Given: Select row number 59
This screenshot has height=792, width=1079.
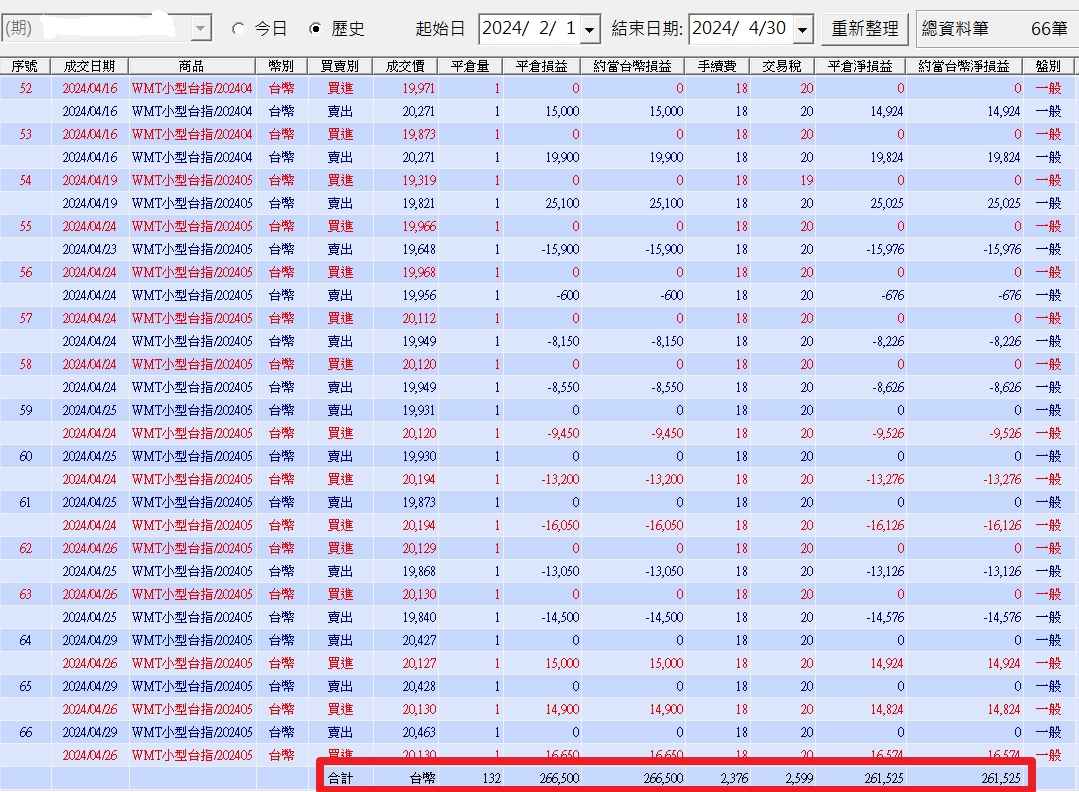Looking at the screenshot, I should [x=25, y=410].
